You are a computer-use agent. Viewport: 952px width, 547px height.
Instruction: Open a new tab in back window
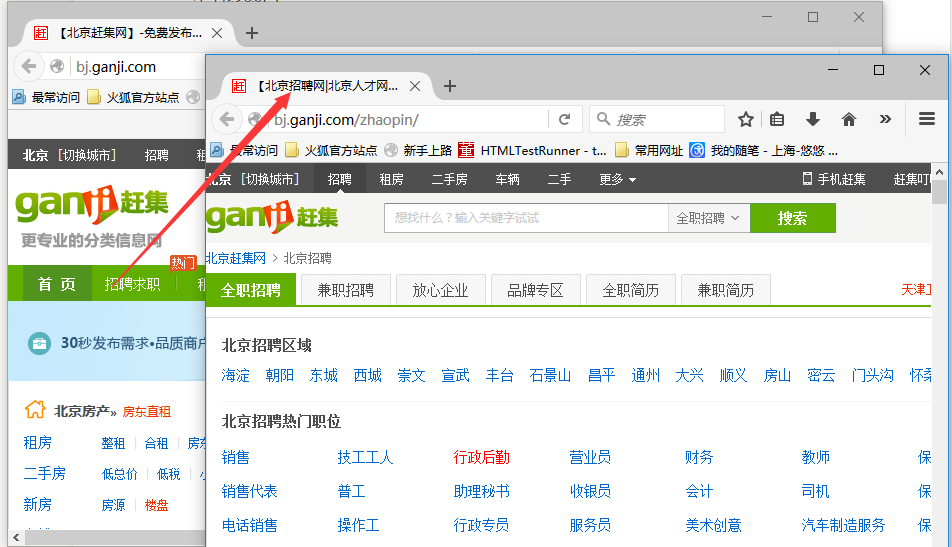[252, 33]
